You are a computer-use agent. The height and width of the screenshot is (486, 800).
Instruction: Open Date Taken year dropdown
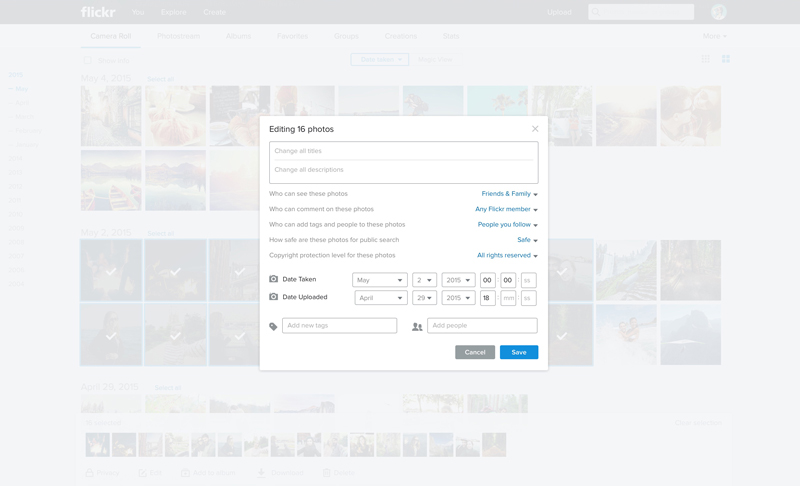click(x=458, y=280)
